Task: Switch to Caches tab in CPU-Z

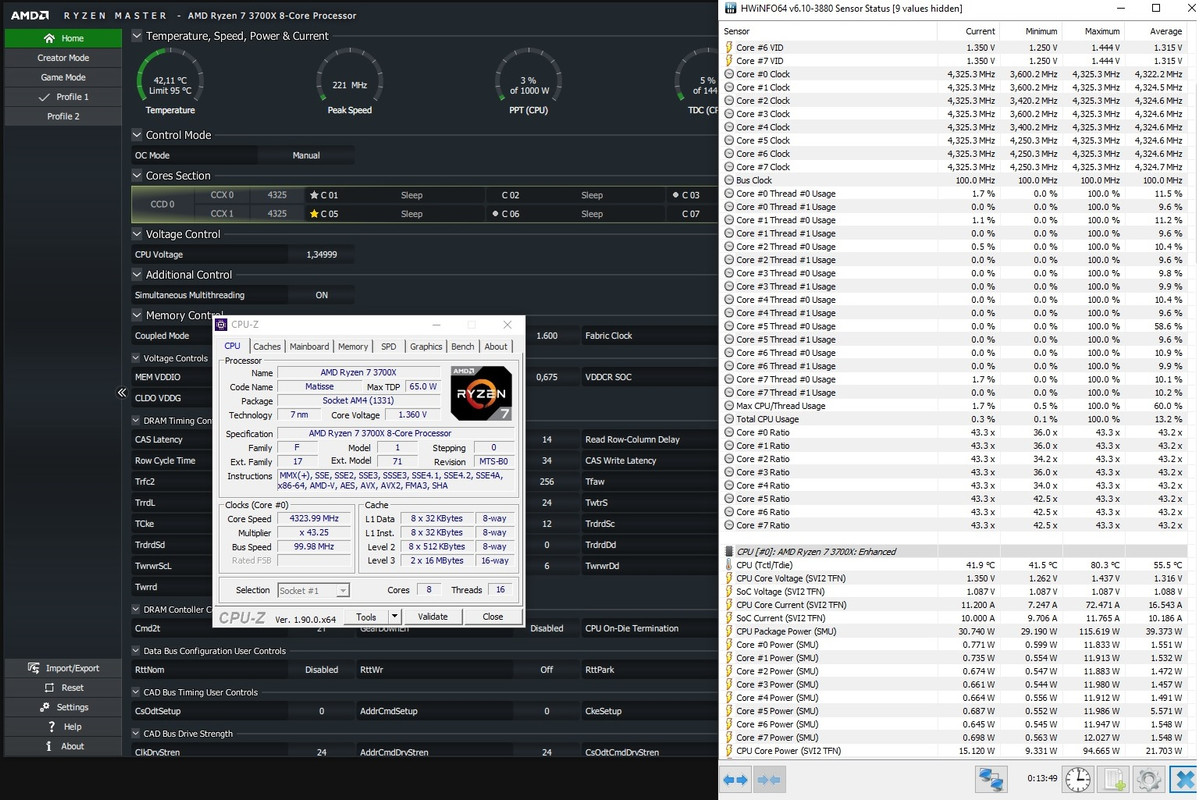Action: click(267, 346)
